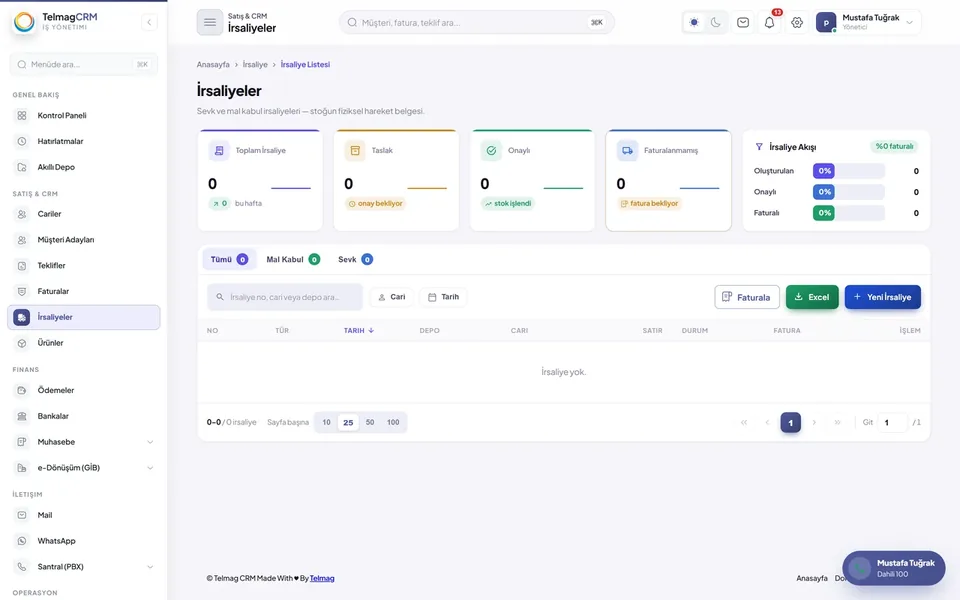
Task: Switch to the Sevk tab
Action: click(x=355, y=260)
